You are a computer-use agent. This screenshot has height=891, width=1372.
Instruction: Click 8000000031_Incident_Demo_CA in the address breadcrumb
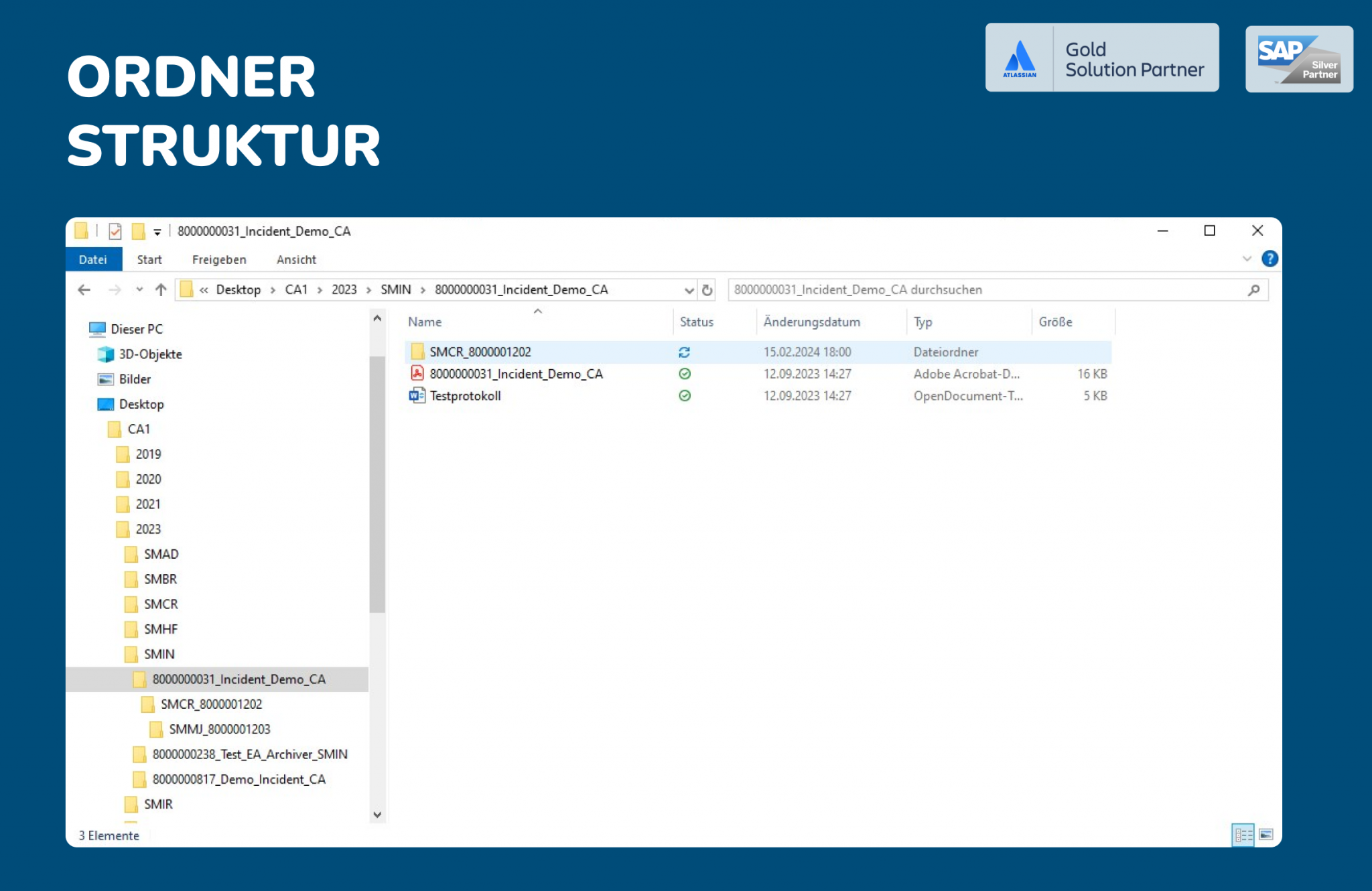click(x=521, y=289)
